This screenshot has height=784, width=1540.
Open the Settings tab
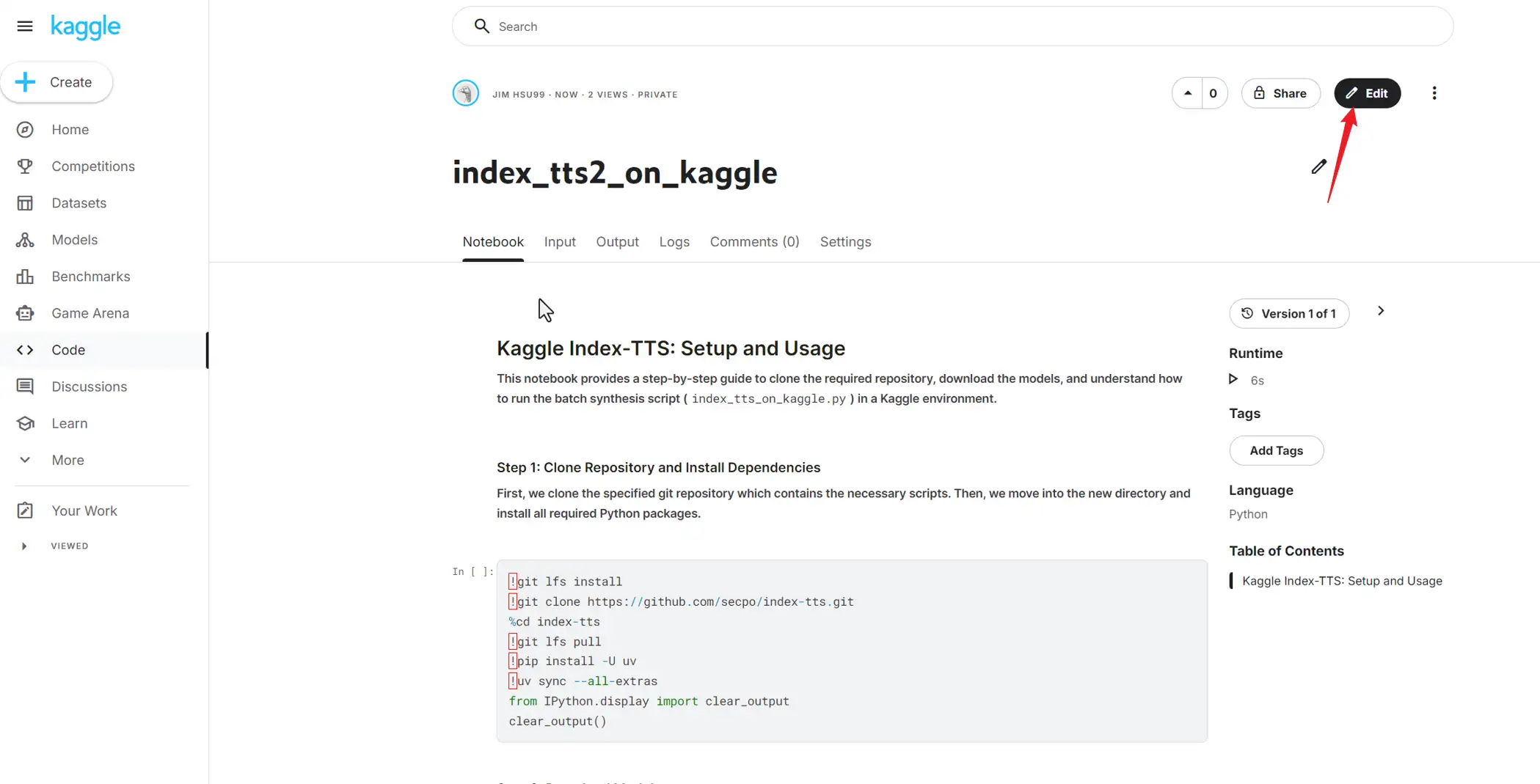[x=845, y=242]
